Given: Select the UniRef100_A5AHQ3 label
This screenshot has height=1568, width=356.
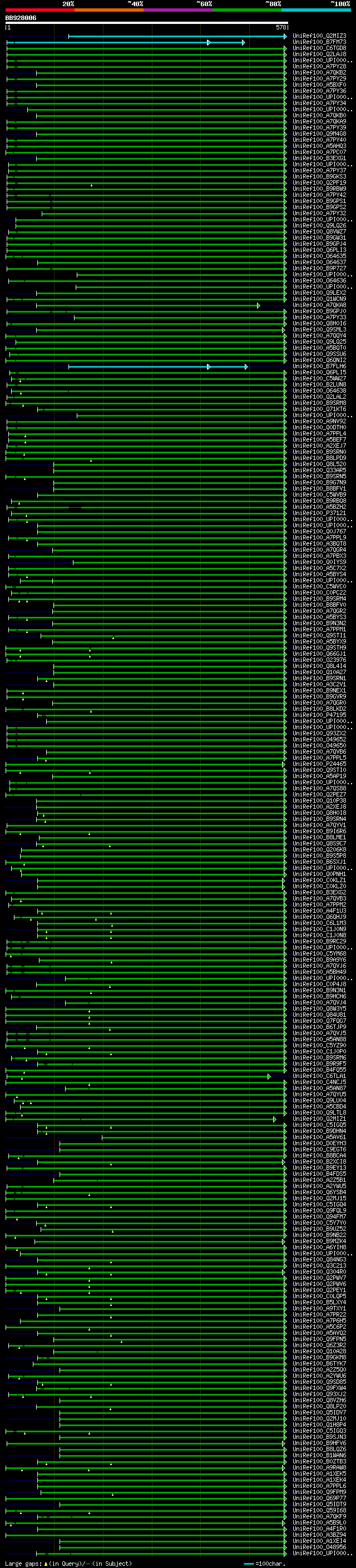Looking at the screenshot, I should tap(319, 146).
